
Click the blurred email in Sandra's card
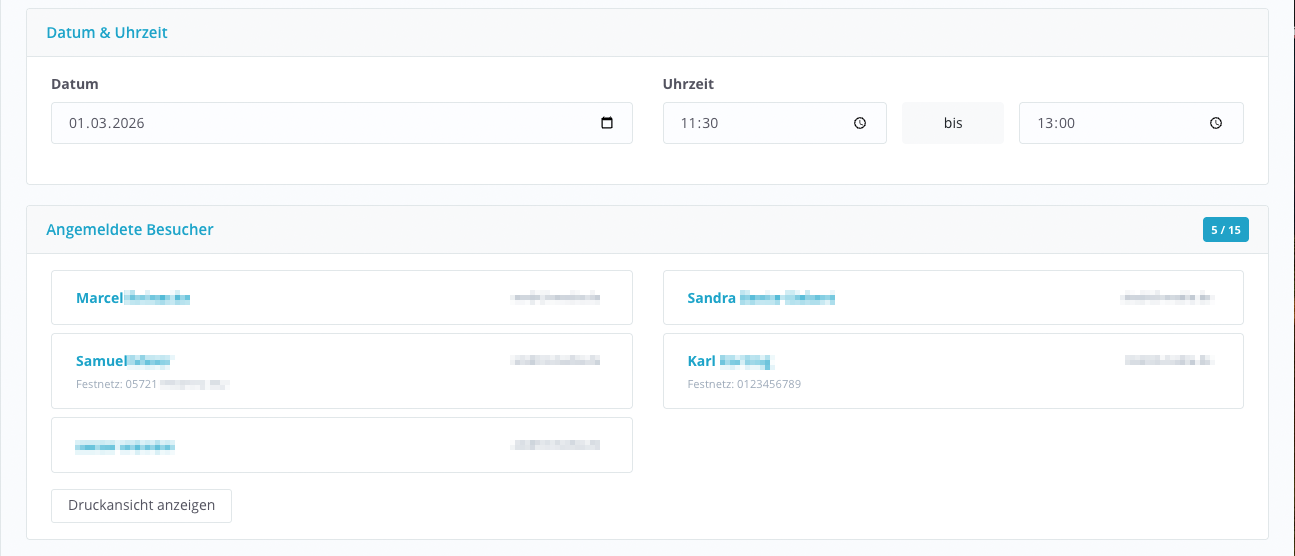pos(1167,297)
